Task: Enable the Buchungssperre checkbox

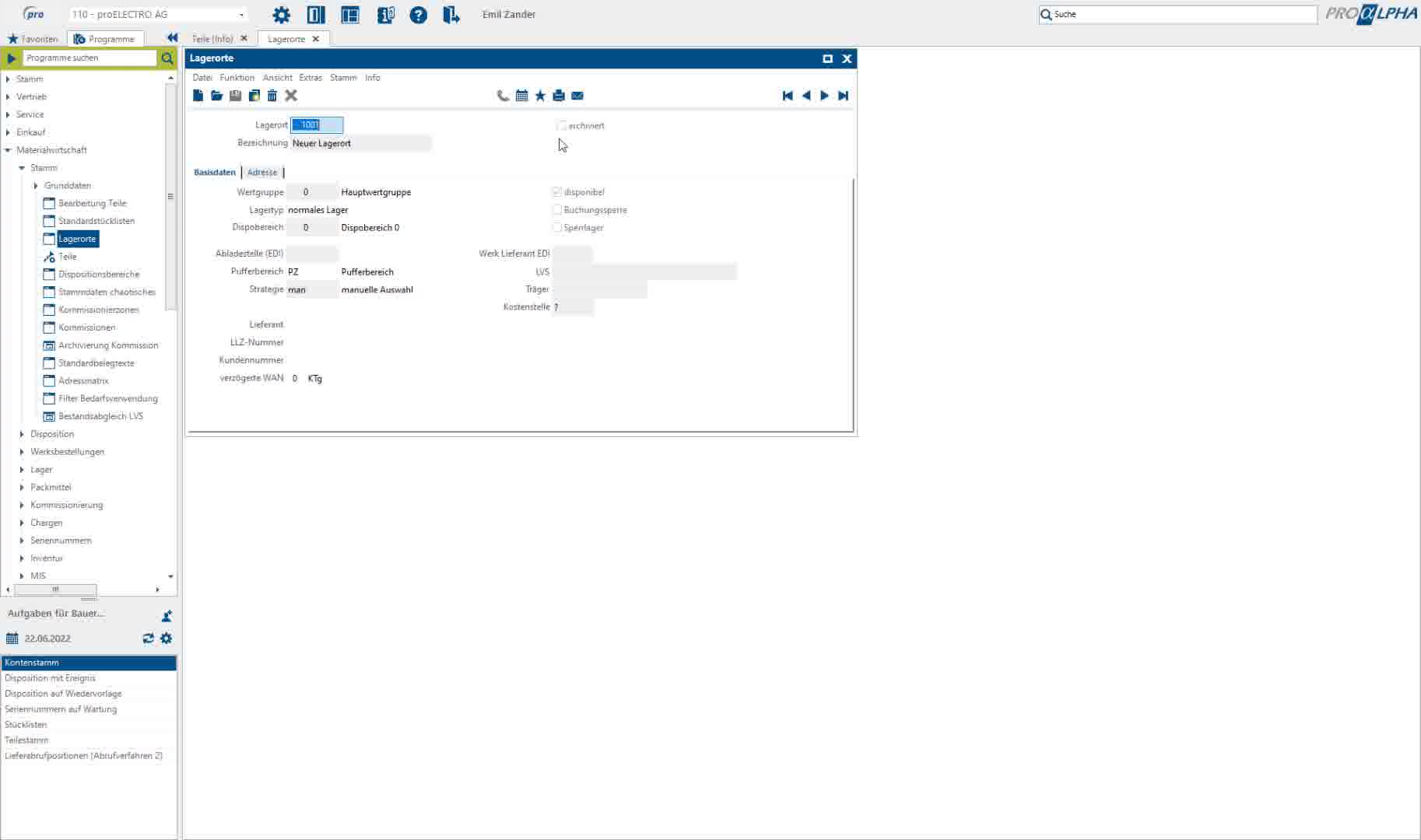Action: 557,210
